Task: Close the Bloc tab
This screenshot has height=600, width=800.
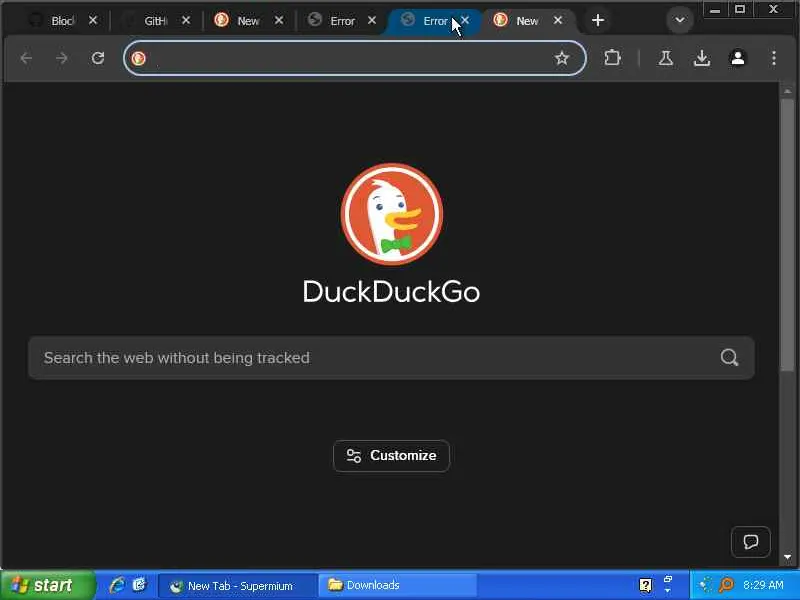Action: click(x=93, y=20)
